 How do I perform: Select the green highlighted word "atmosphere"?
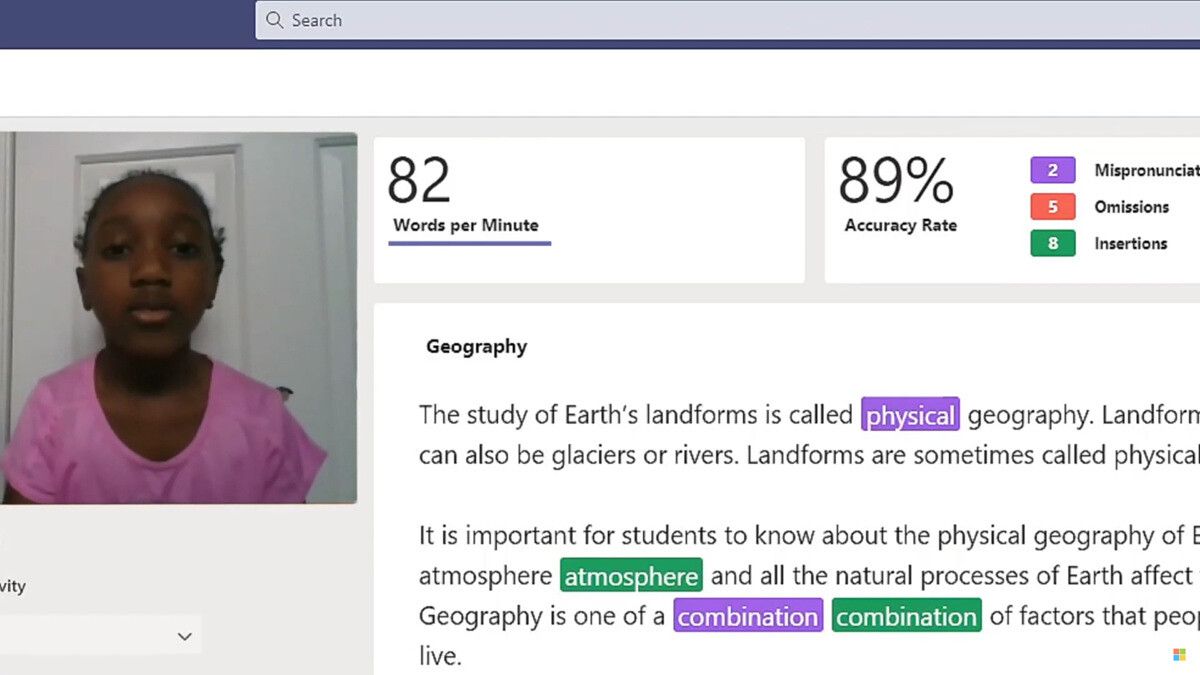[x=632, y=576]
